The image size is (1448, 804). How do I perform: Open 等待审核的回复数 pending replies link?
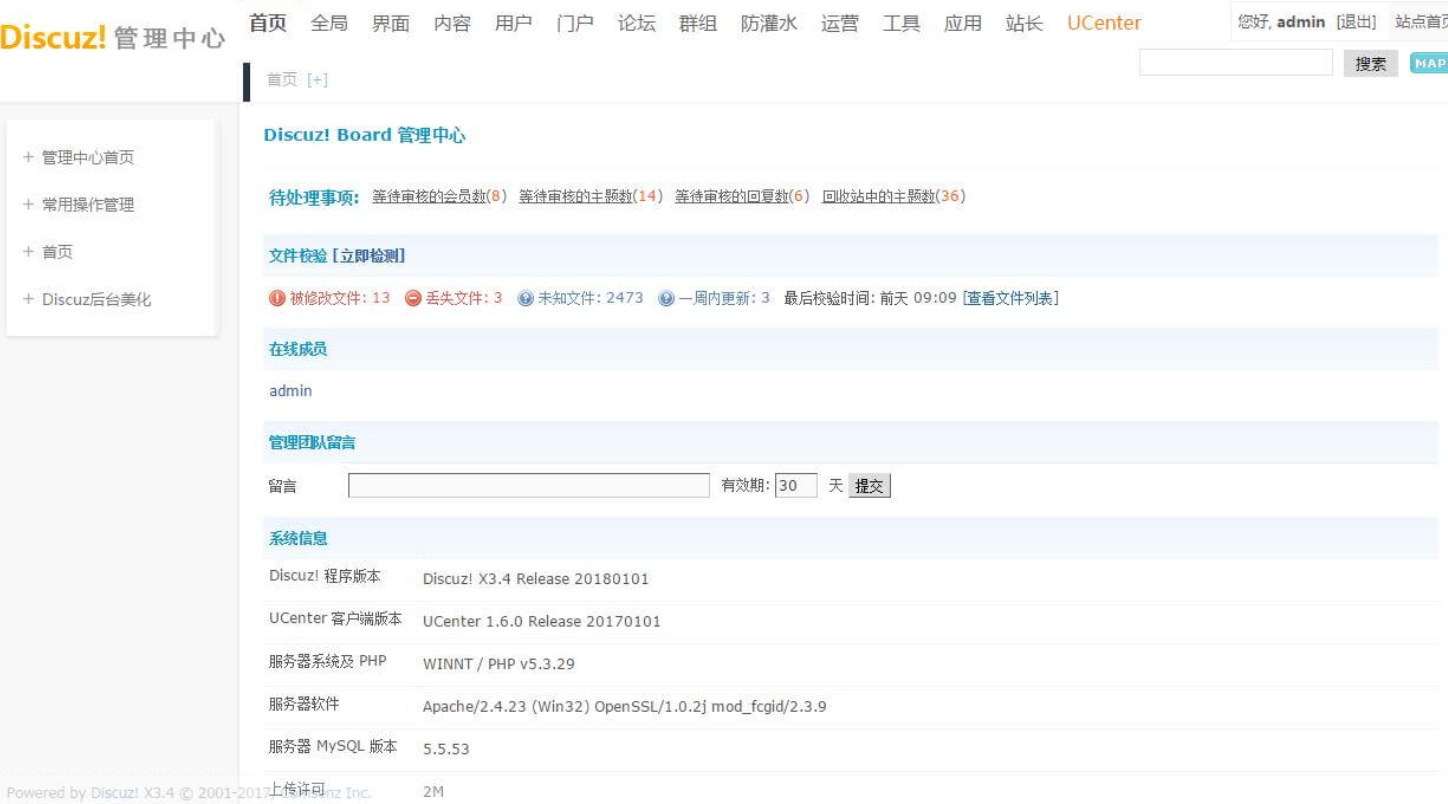click(x=731, y=196)
